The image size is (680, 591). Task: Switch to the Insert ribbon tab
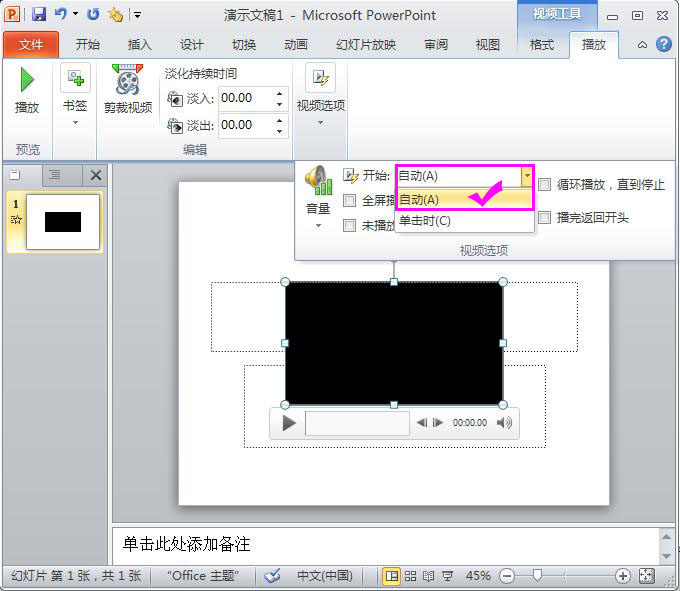coord(140,45)
